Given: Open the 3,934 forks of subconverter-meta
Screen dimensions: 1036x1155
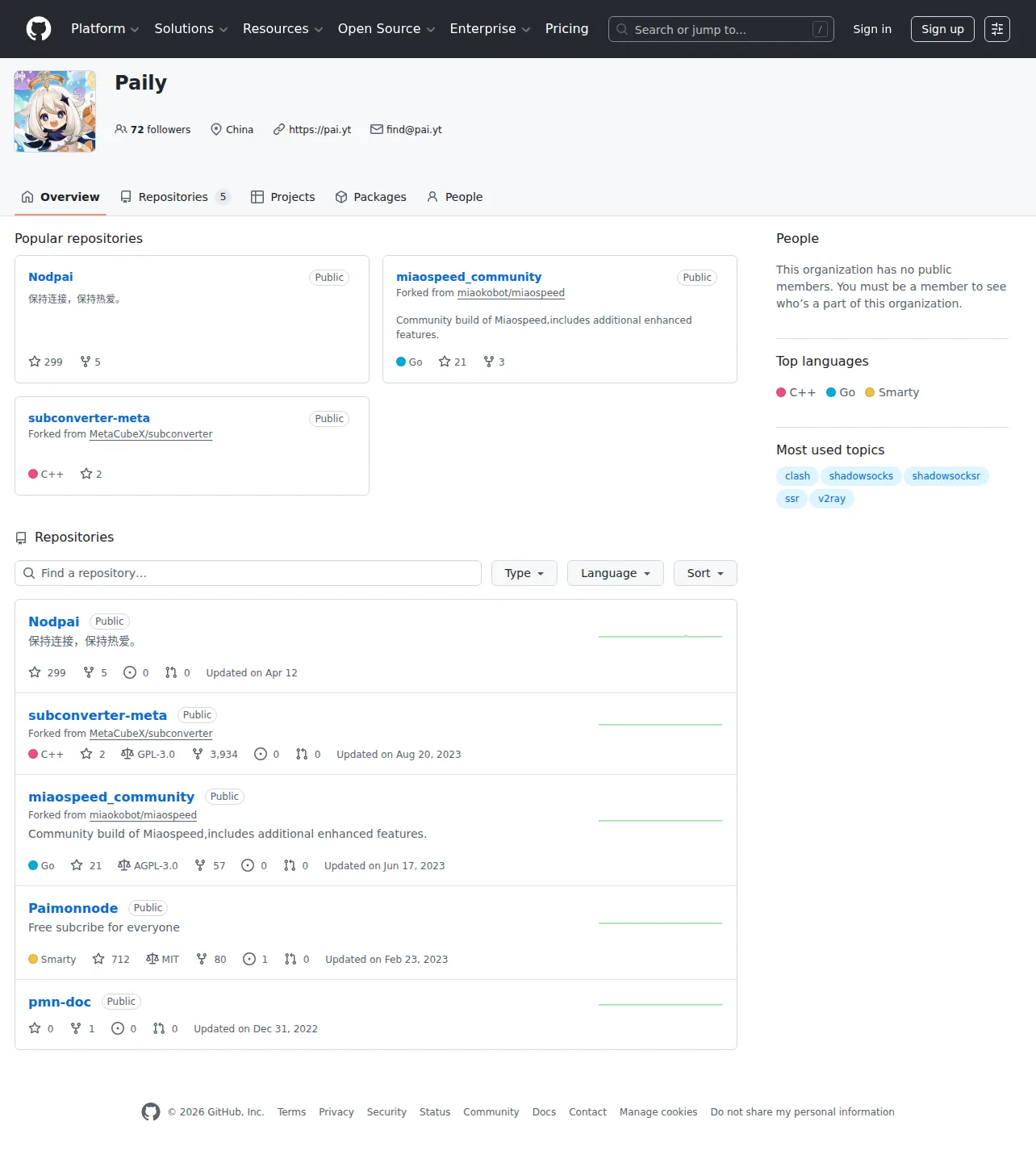Looking at the screenshot, I should [215, 754].
